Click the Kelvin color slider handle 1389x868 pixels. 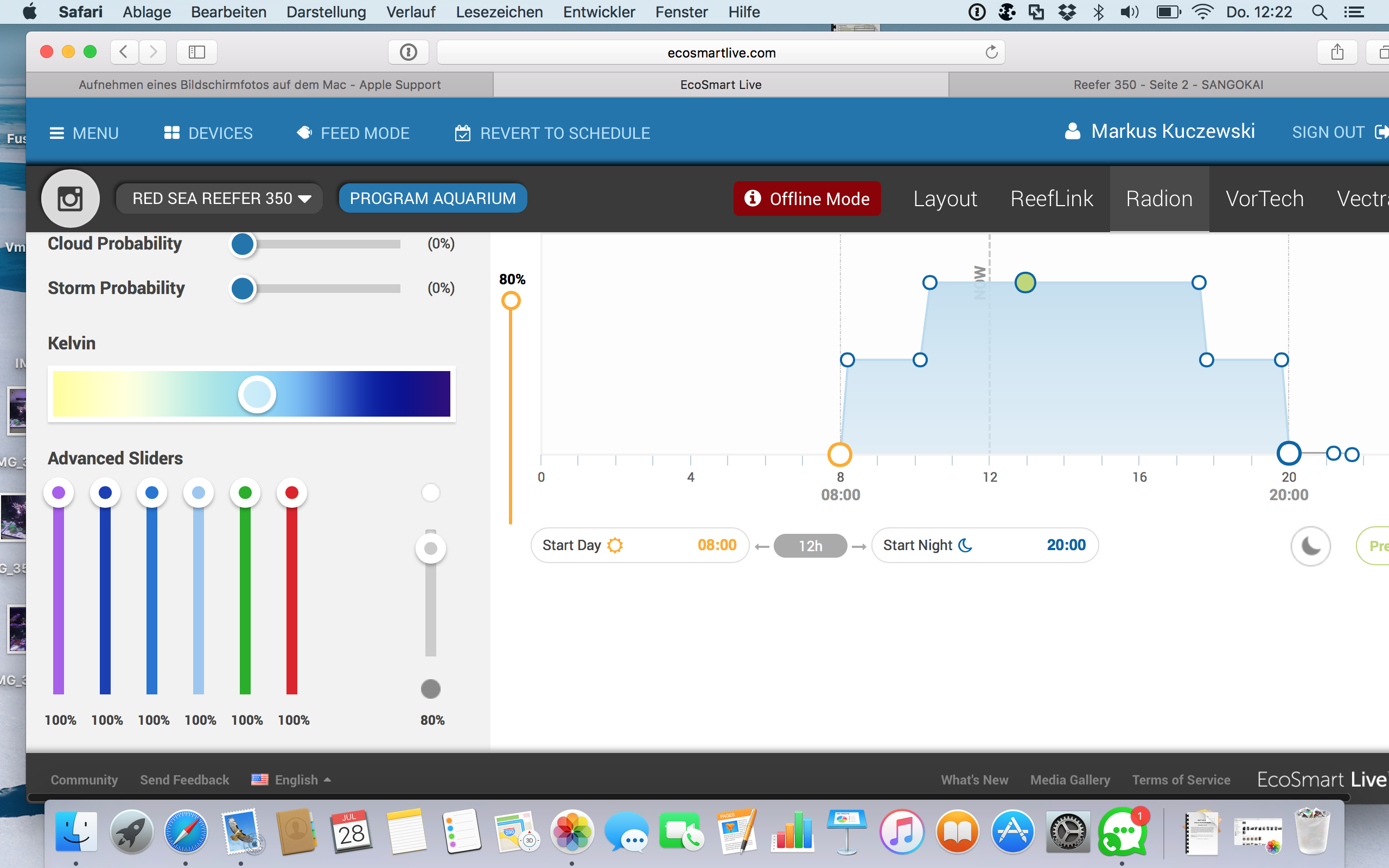pyautogui.click(x=257, y=394)
